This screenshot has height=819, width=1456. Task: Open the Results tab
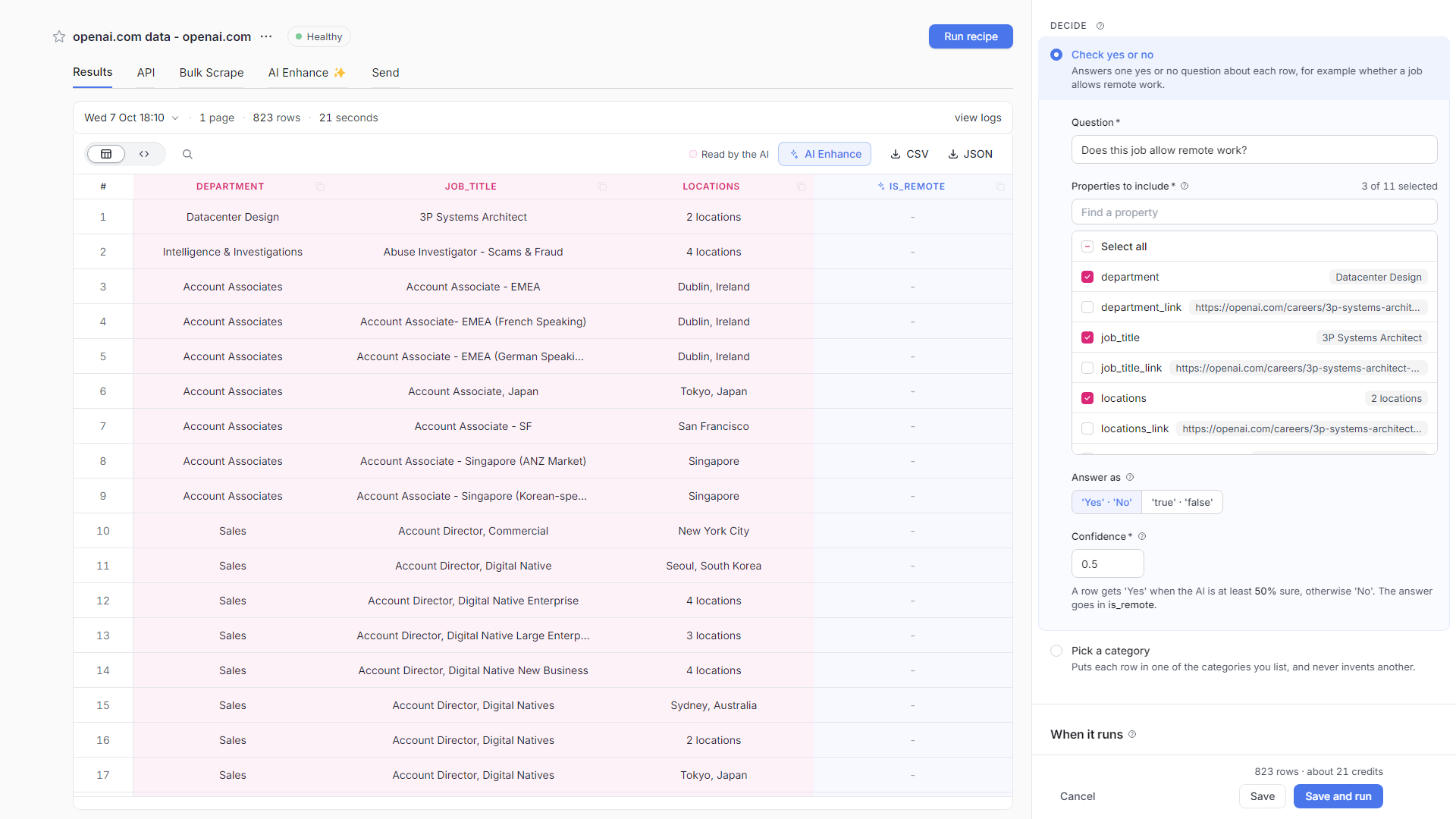tap(93, 72)
